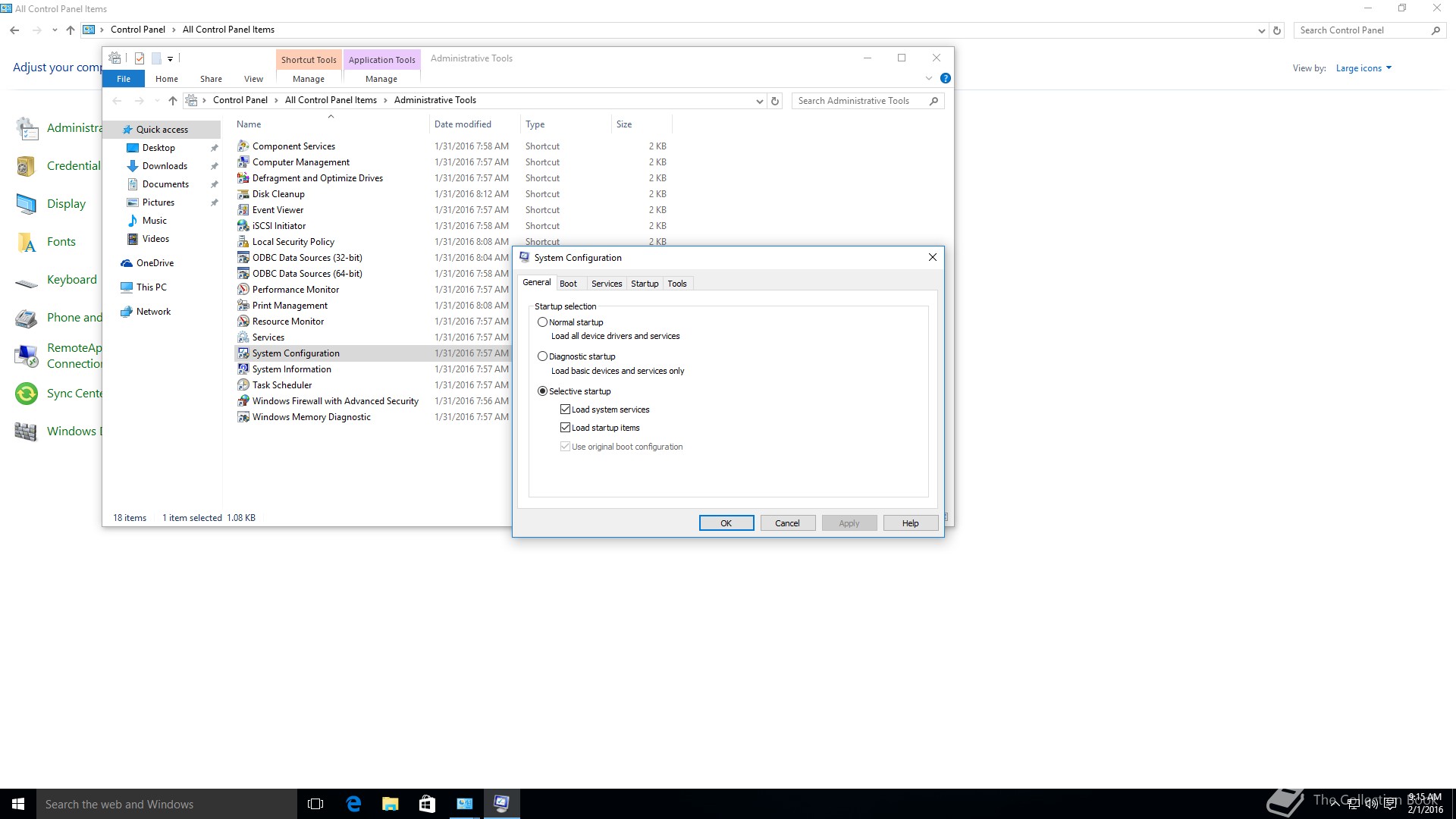The image size is (1456, 819).
Task: Switch to the Boot tab
Action: pos(568,284)
